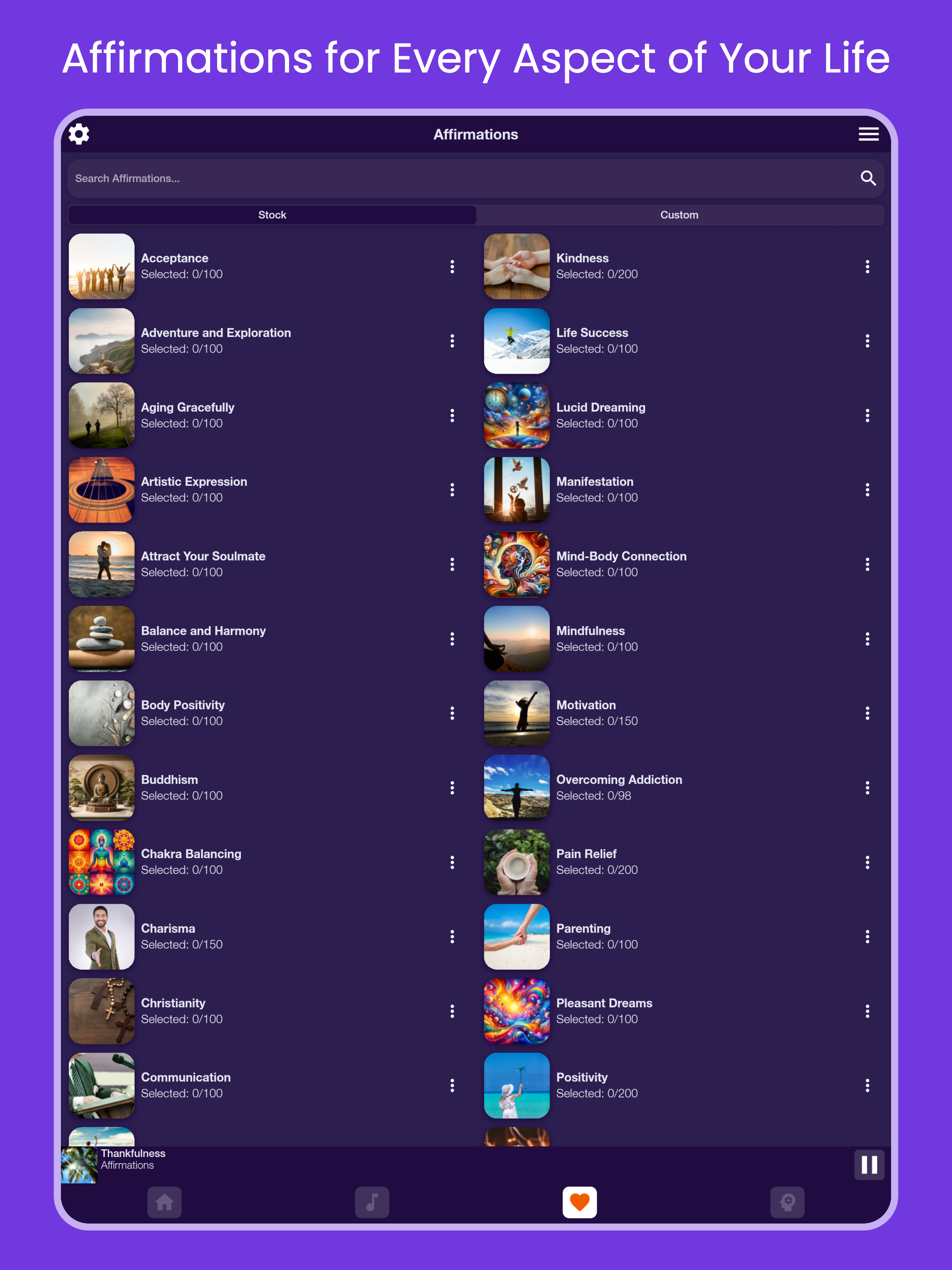Open the Lucid Dreaming category
Screen dimensions: 952x1270
click(683, 415)
